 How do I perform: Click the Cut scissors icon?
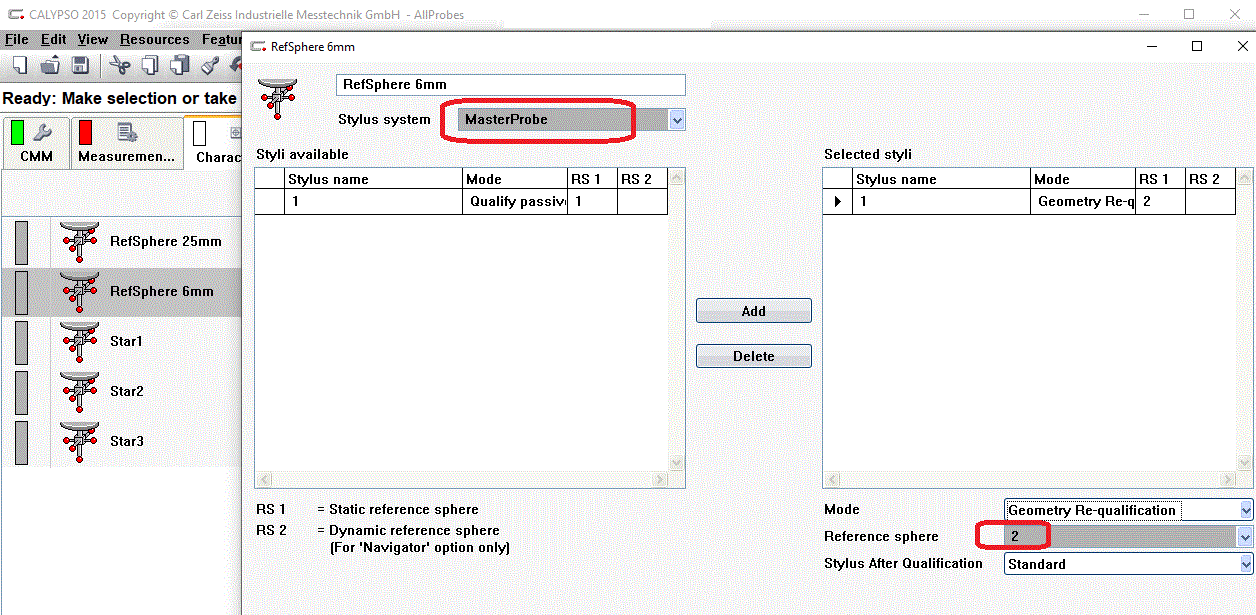[x=121, y=66]
